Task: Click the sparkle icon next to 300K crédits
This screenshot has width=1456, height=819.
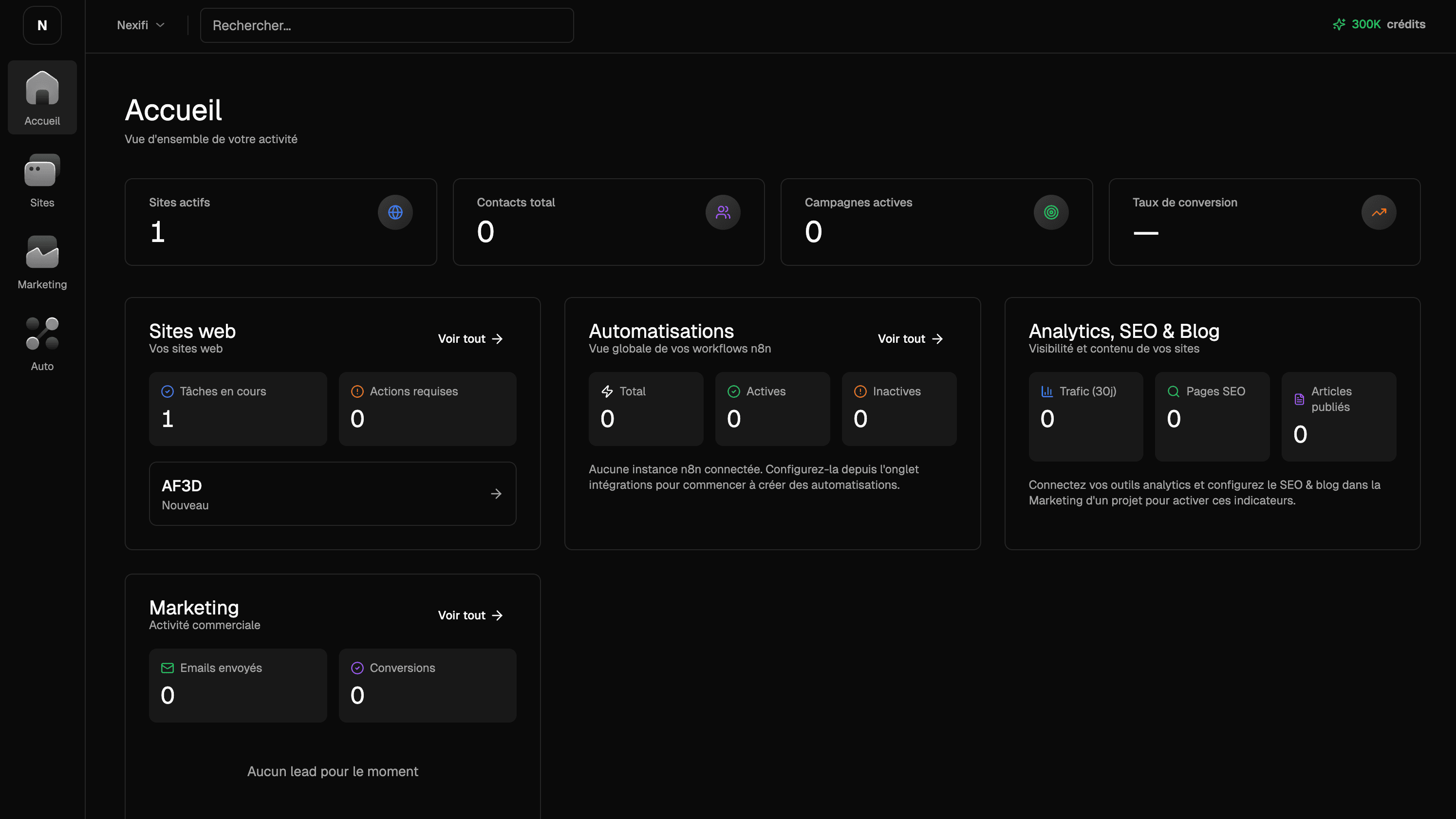Action: 1339,24
